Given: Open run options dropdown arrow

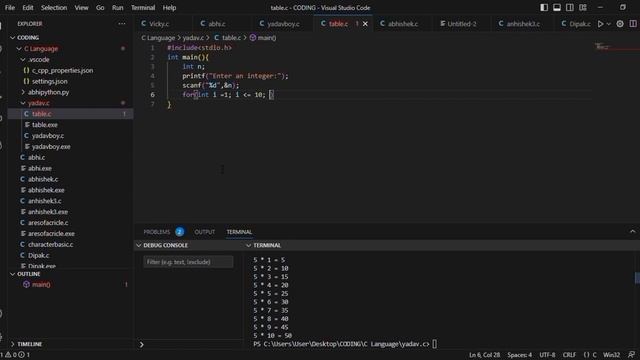Looking at the screenshot, I should pos(609,24).
